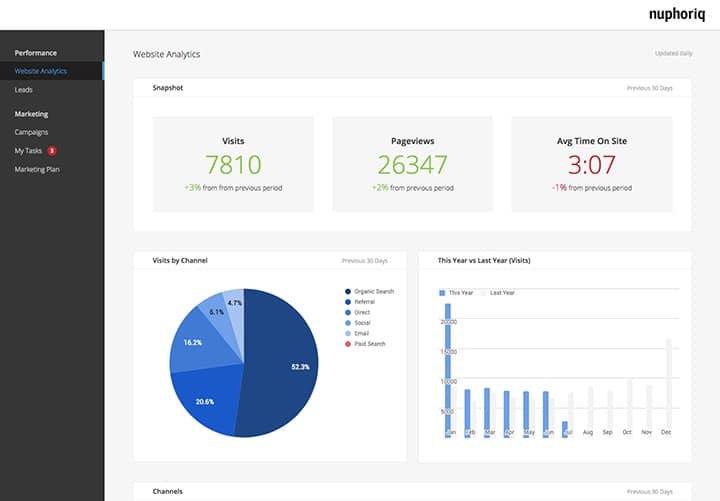Screen dimensions: 720x501
Task: Click the Referral legend dot
Action: (348, 302)
